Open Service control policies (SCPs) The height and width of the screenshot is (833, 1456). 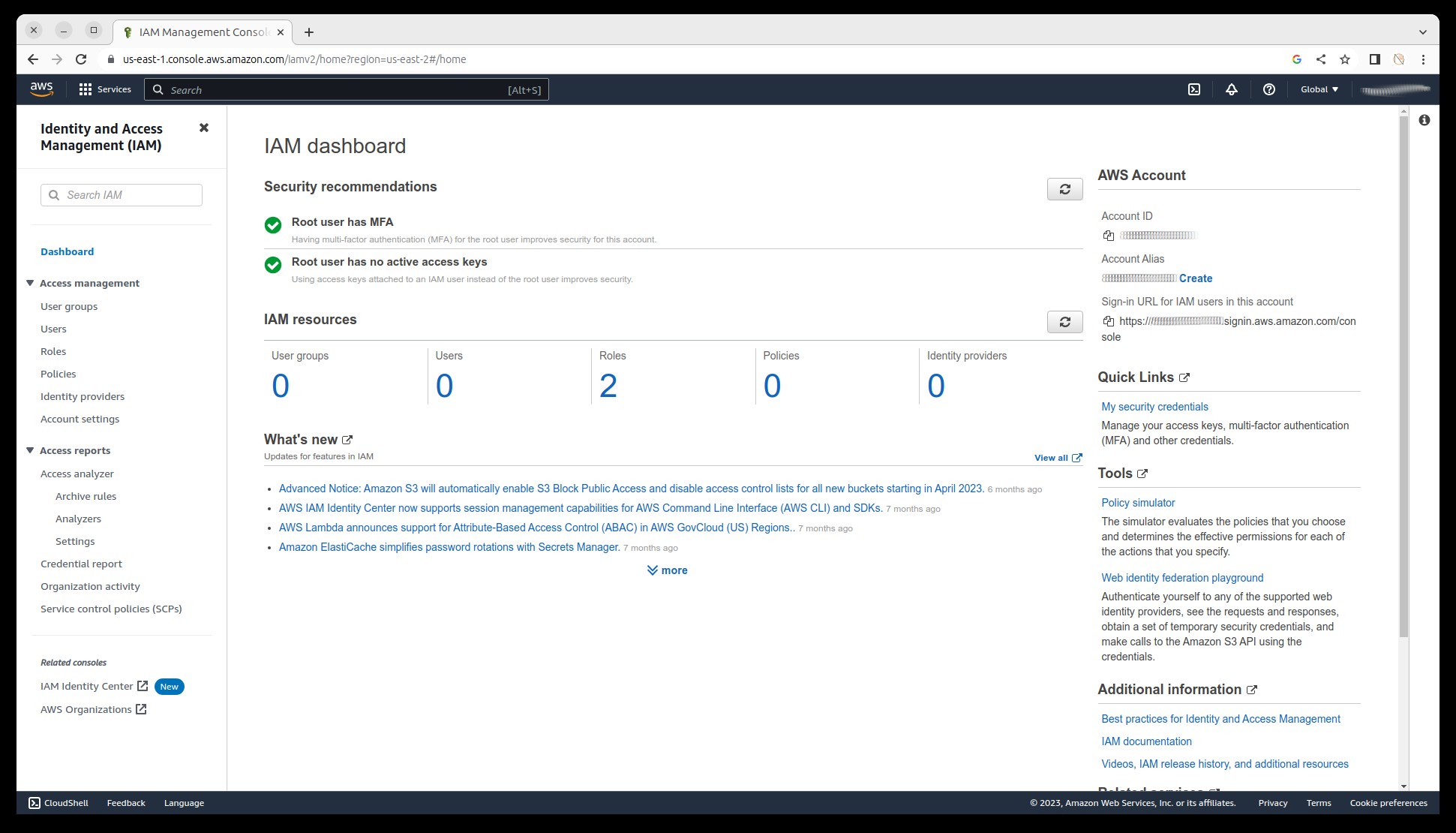(111, 609)
